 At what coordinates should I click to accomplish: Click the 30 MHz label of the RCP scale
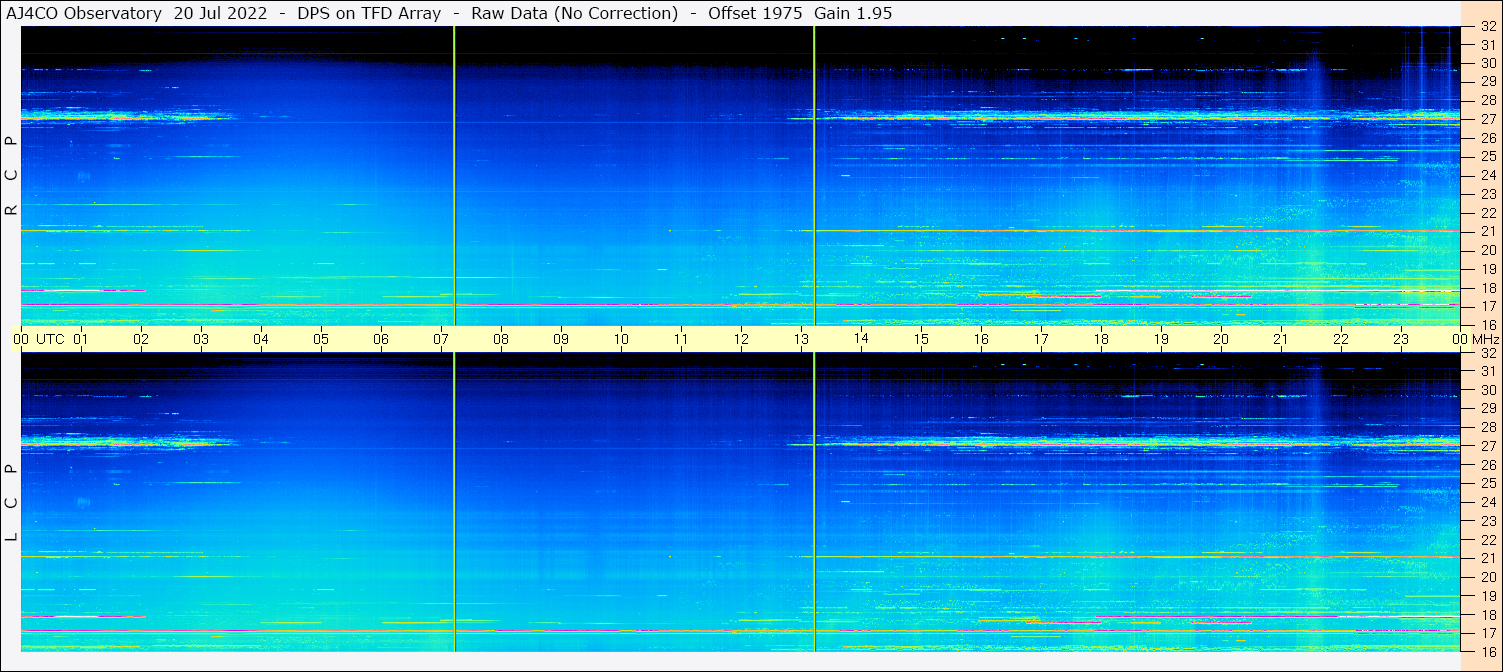coord(1488,64)
